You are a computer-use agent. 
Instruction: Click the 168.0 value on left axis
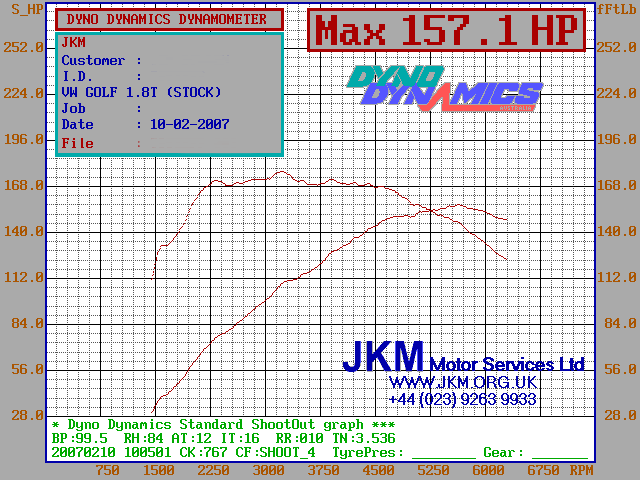pyautogui.click(x=24, y=185)
